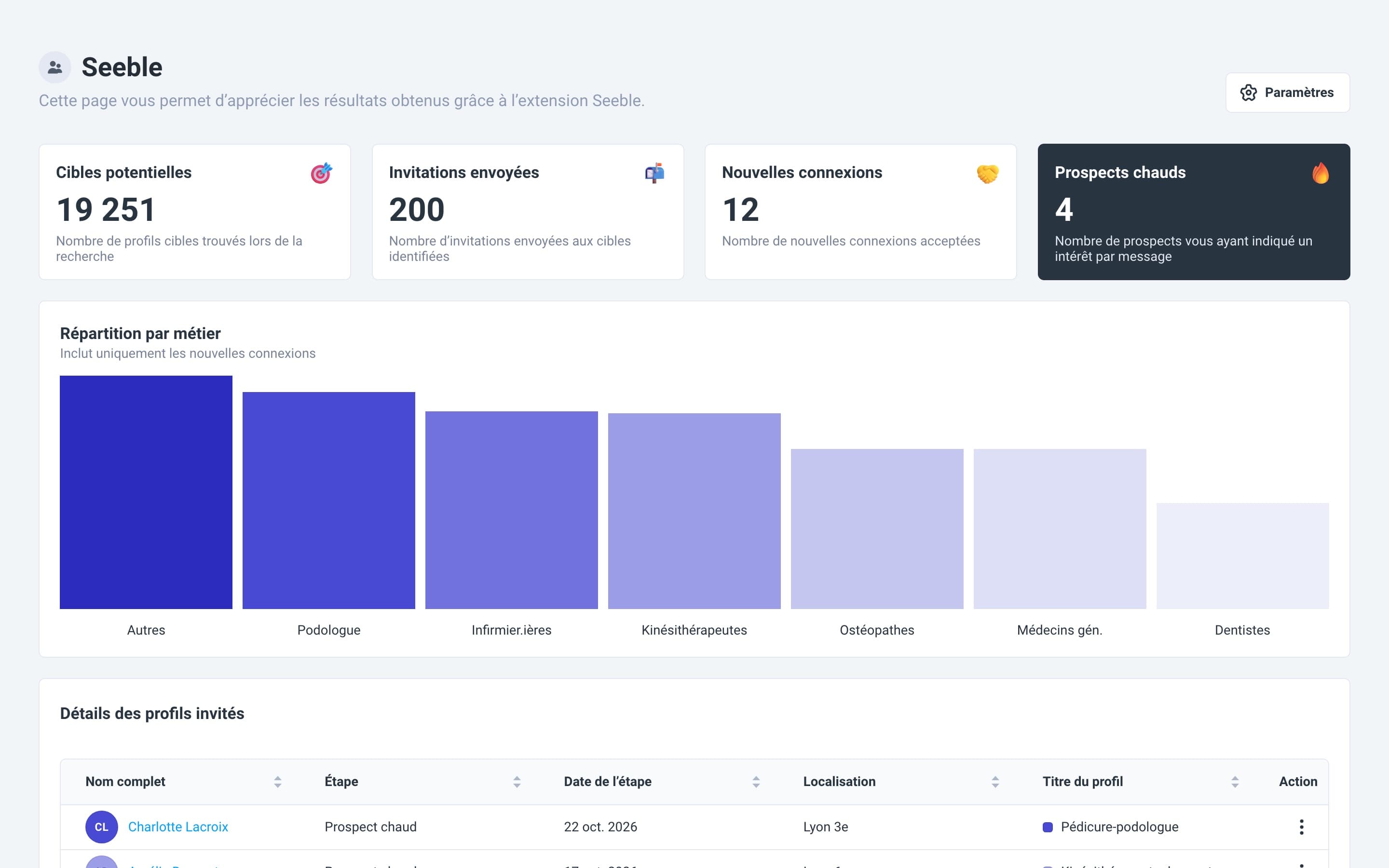Screen dimensions: 1389x868
Task: Click the handshake icon on Nouvelles connexions
Action: 987,174
